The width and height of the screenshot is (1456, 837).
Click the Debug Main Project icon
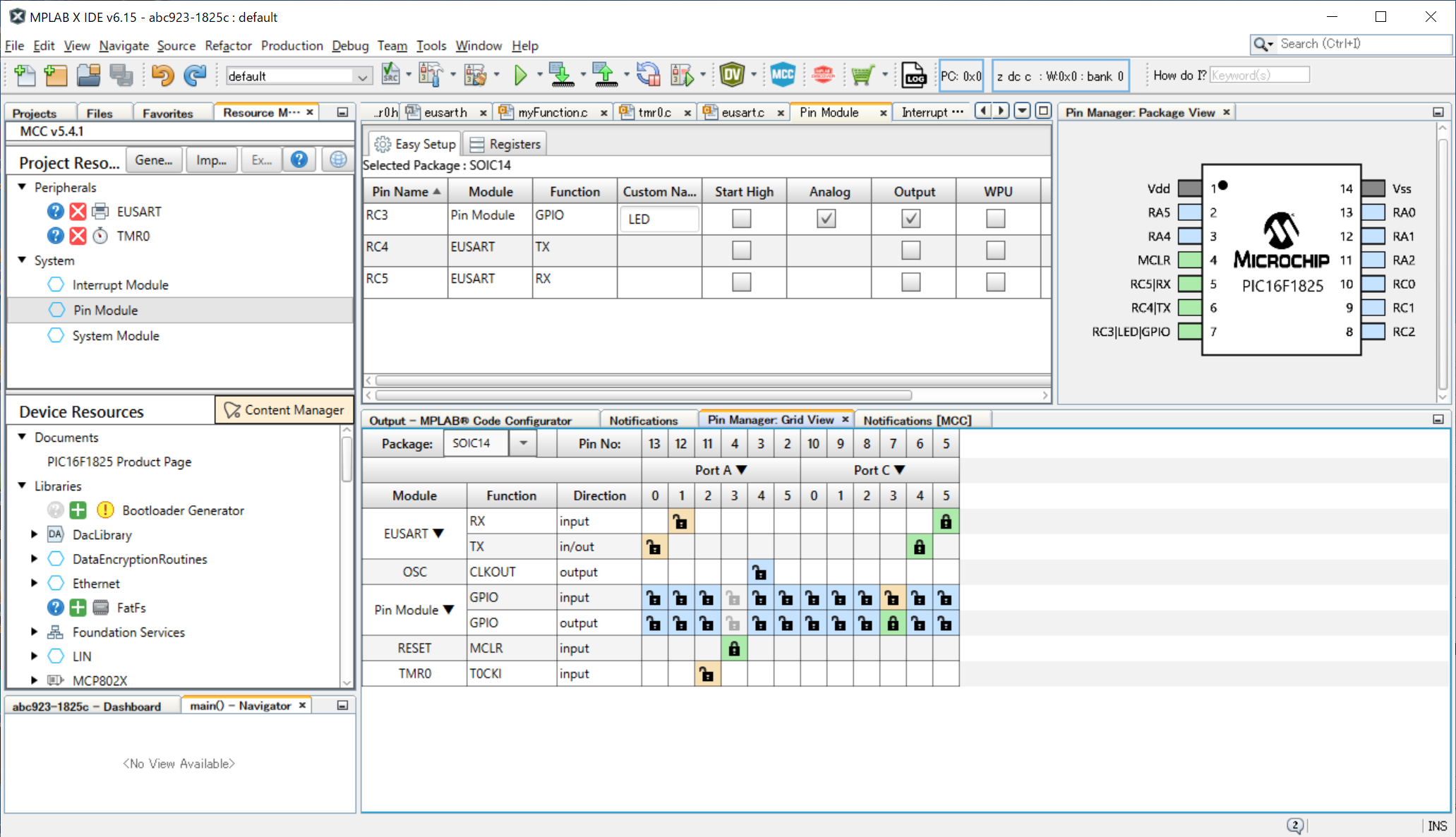[682, 76]
